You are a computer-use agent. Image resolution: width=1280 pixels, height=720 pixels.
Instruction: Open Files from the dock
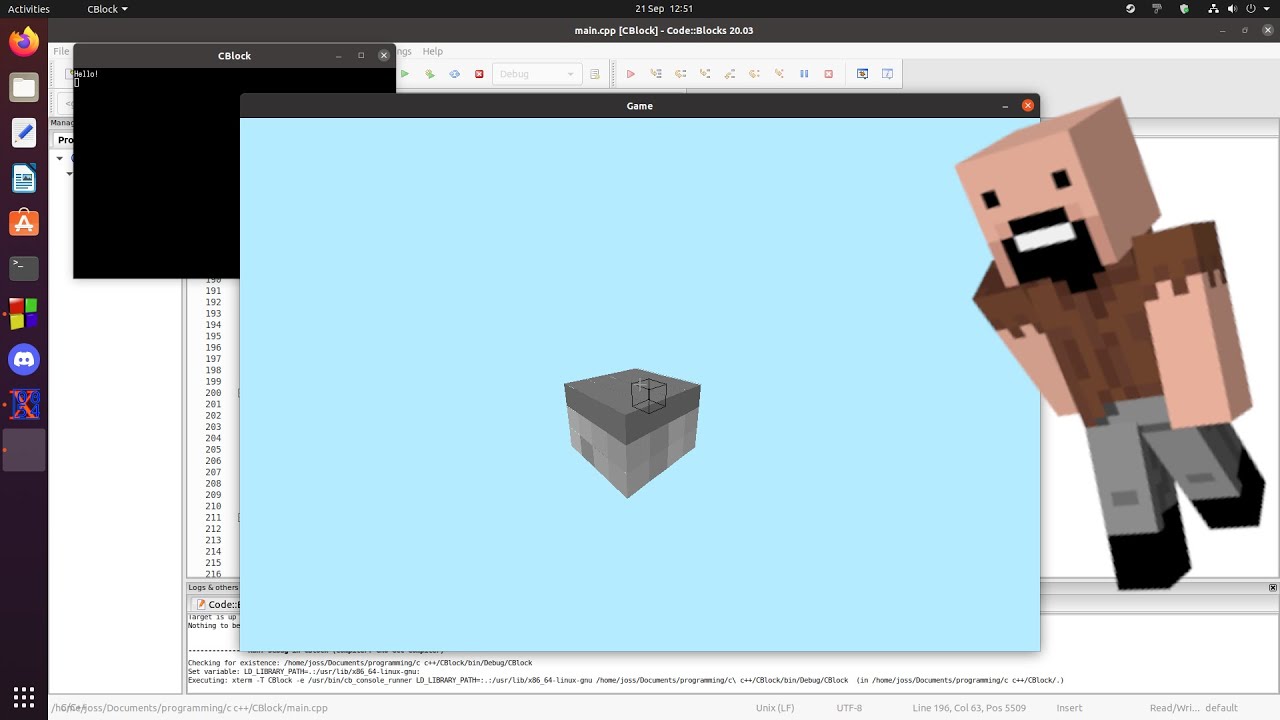(x=24, y=87)
